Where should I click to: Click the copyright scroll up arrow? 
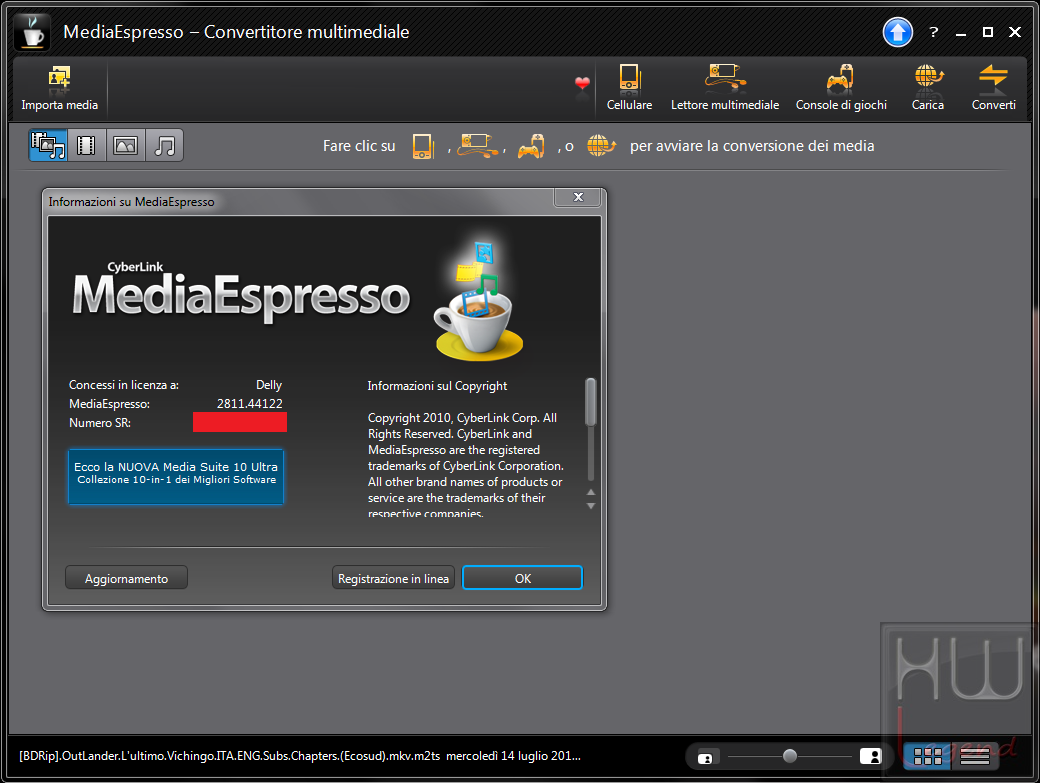tap(591, 492)
